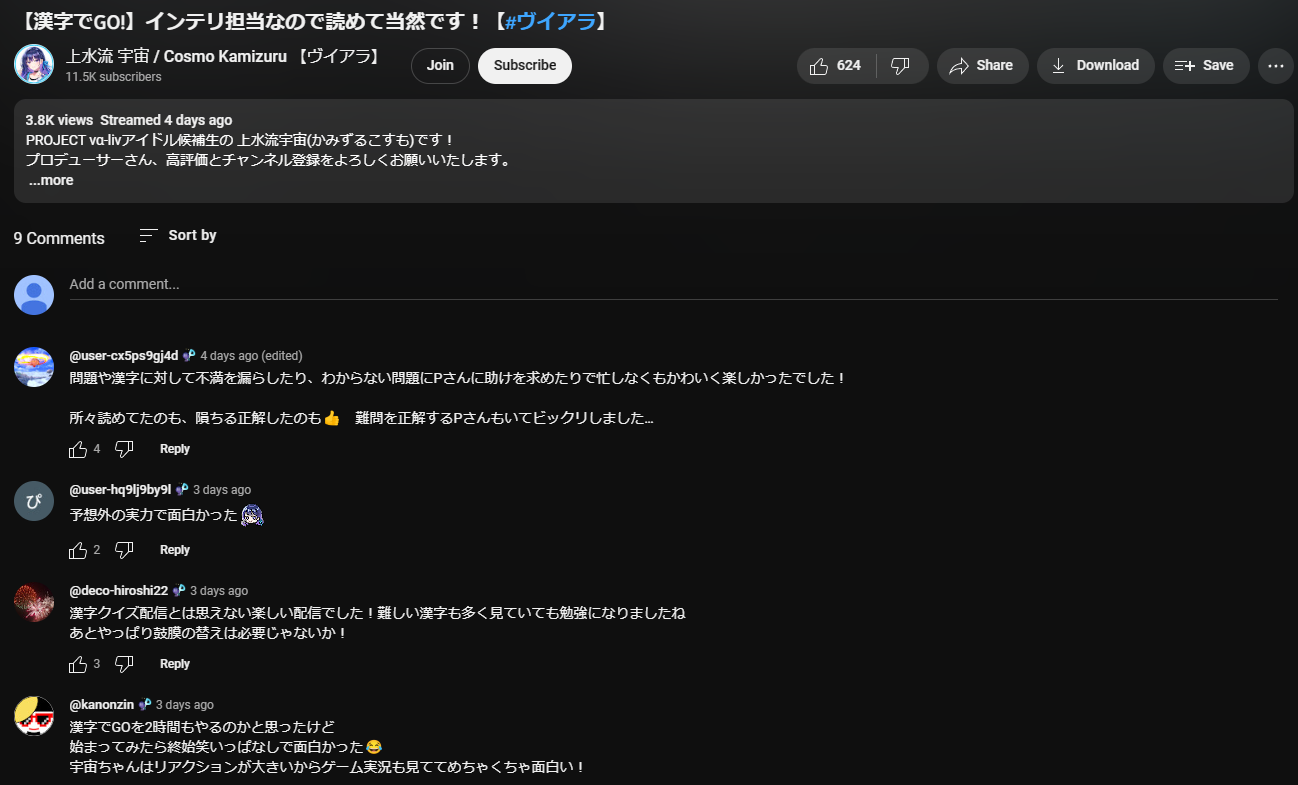Screen dimensions: 1298x785
Task: Dislike this video
Action: (x=901, y=66)
